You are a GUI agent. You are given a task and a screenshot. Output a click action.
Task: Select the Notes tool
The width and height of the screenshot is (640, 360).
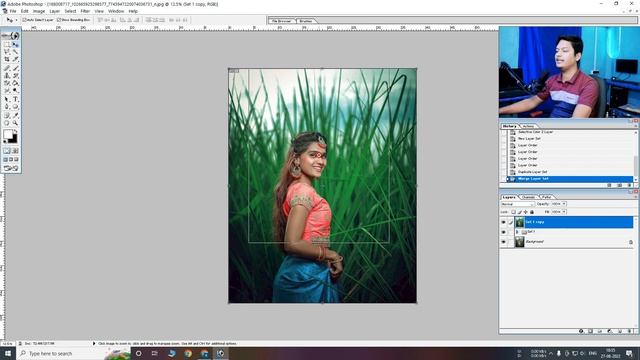pos(7,116)
